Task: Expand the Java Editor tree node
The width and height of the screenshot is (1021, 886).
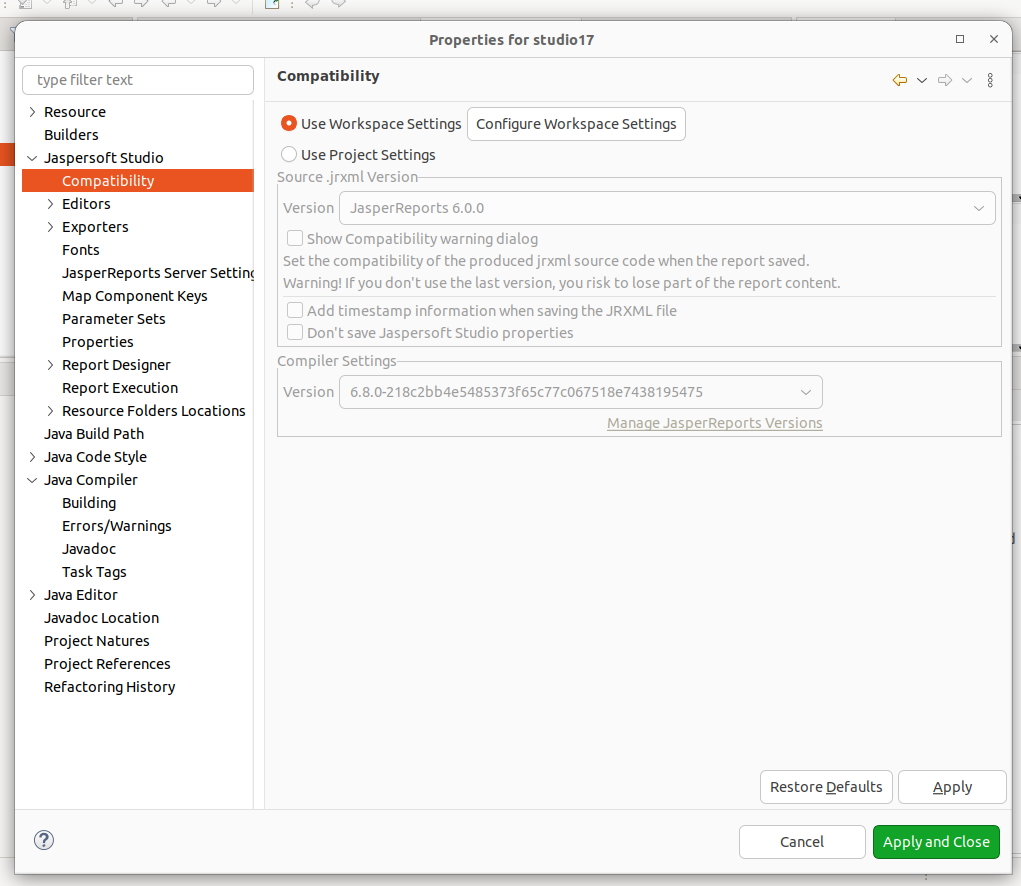Action: coord(33,595)
